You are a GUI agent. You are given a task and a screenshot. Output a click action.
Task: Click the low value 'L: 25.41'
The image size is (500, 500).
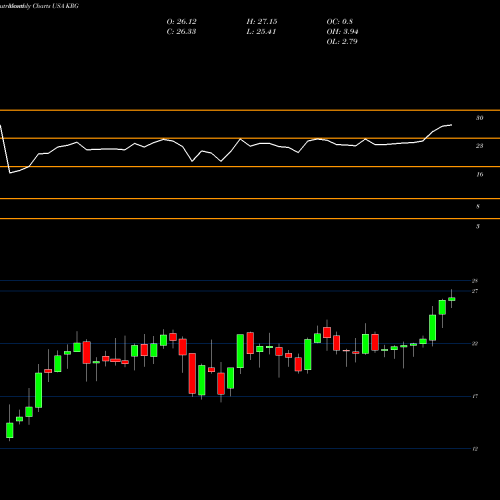261,32
